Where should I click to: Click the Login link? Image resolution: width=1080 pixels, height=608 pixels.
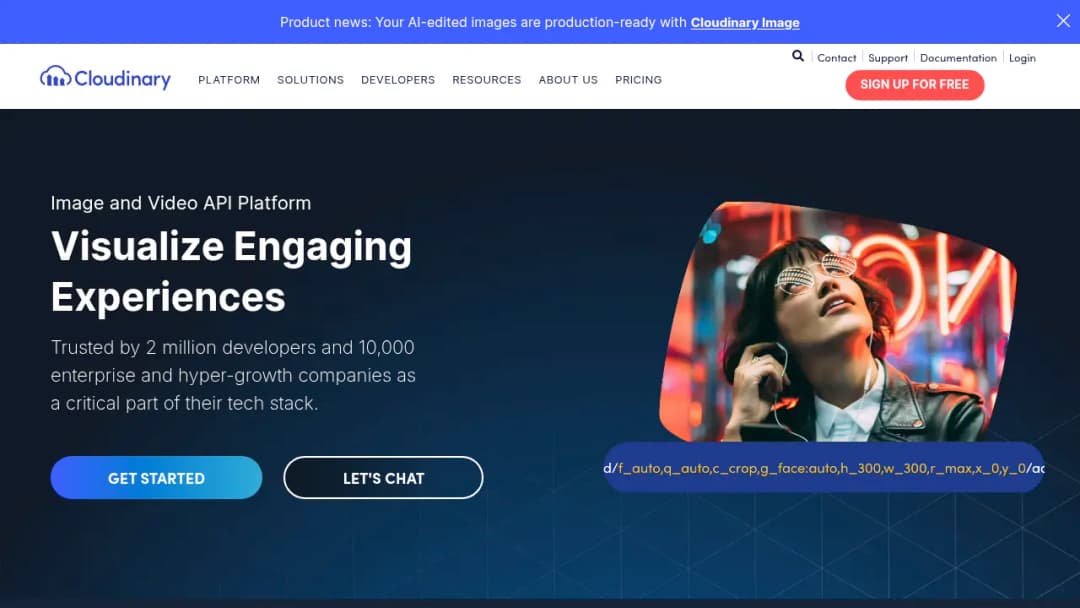(x=1021, y=58)
